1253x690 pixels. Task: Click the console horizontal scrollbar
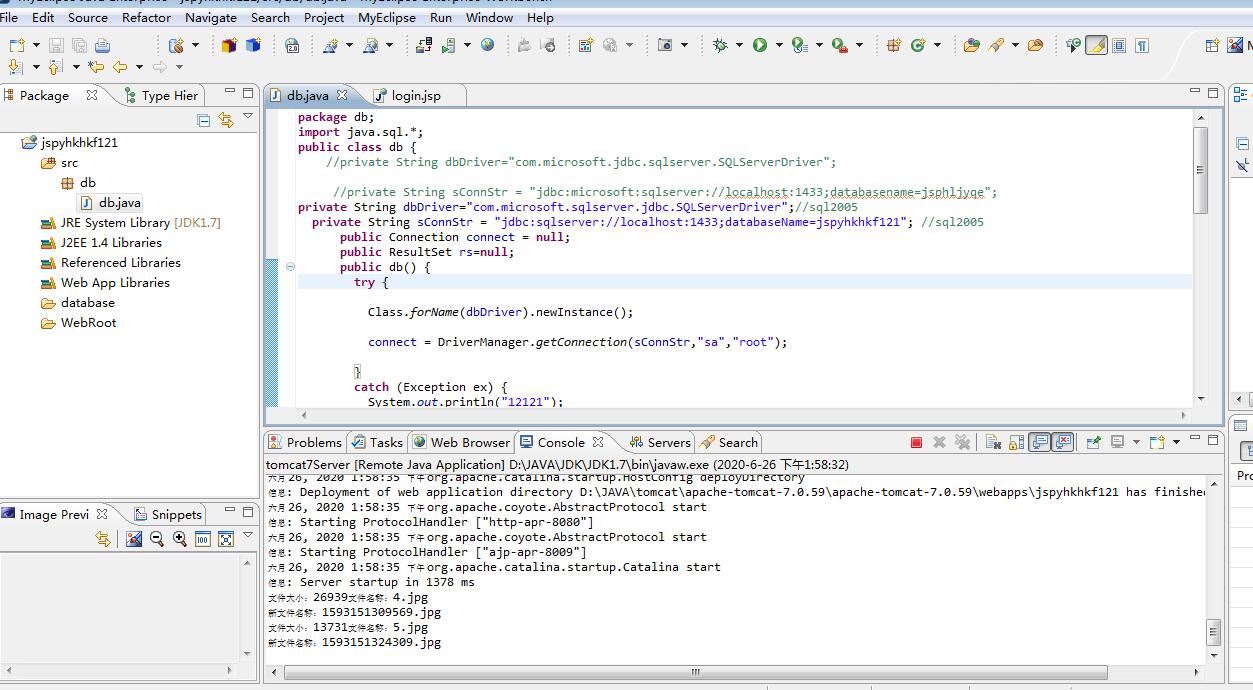[x=695, y=672]
